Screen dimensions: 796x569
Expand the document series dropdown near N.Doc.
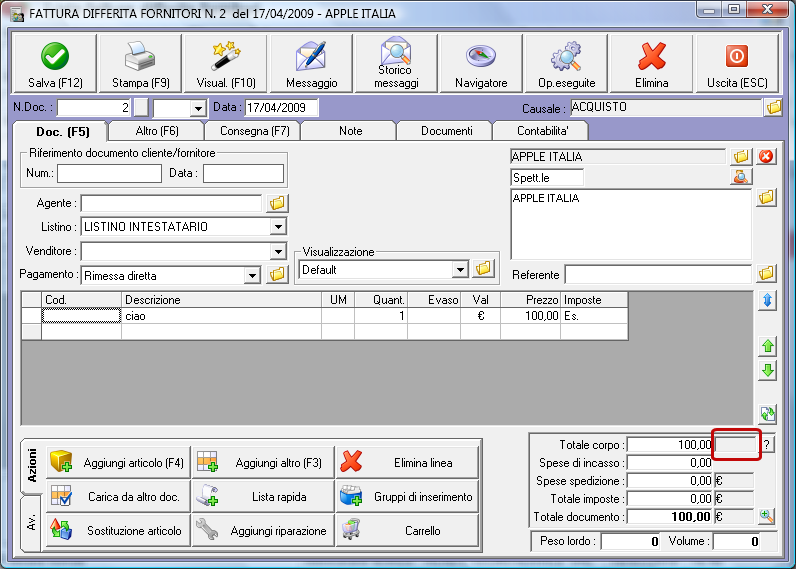198,108
